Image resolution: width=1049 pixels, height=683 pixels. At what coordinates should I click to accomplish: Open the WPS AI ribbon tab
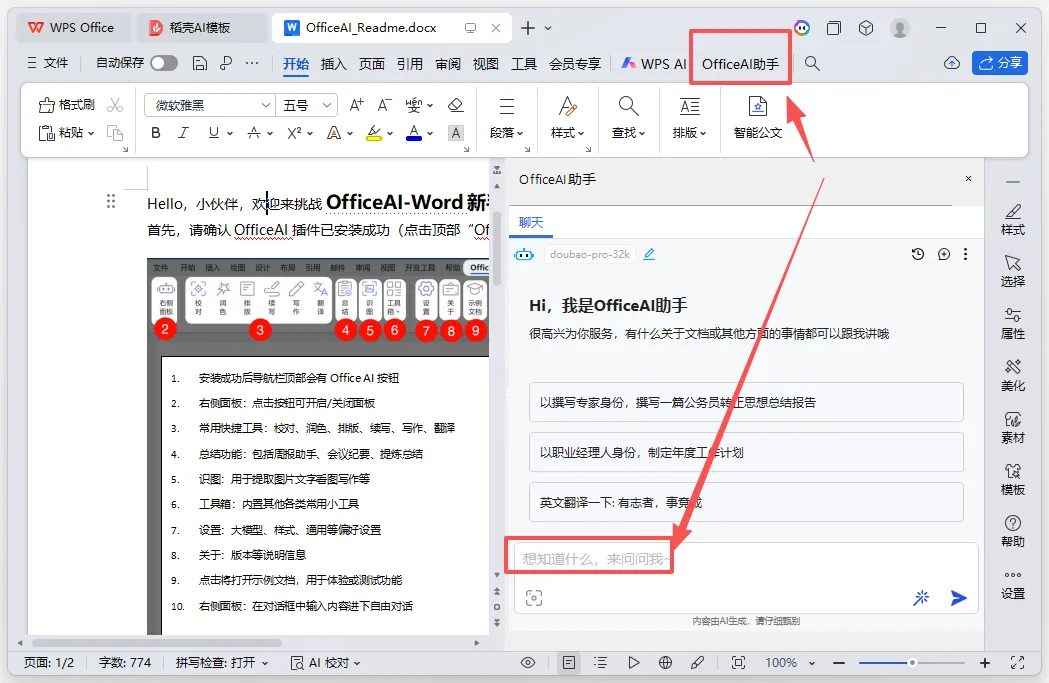point(654,64)
